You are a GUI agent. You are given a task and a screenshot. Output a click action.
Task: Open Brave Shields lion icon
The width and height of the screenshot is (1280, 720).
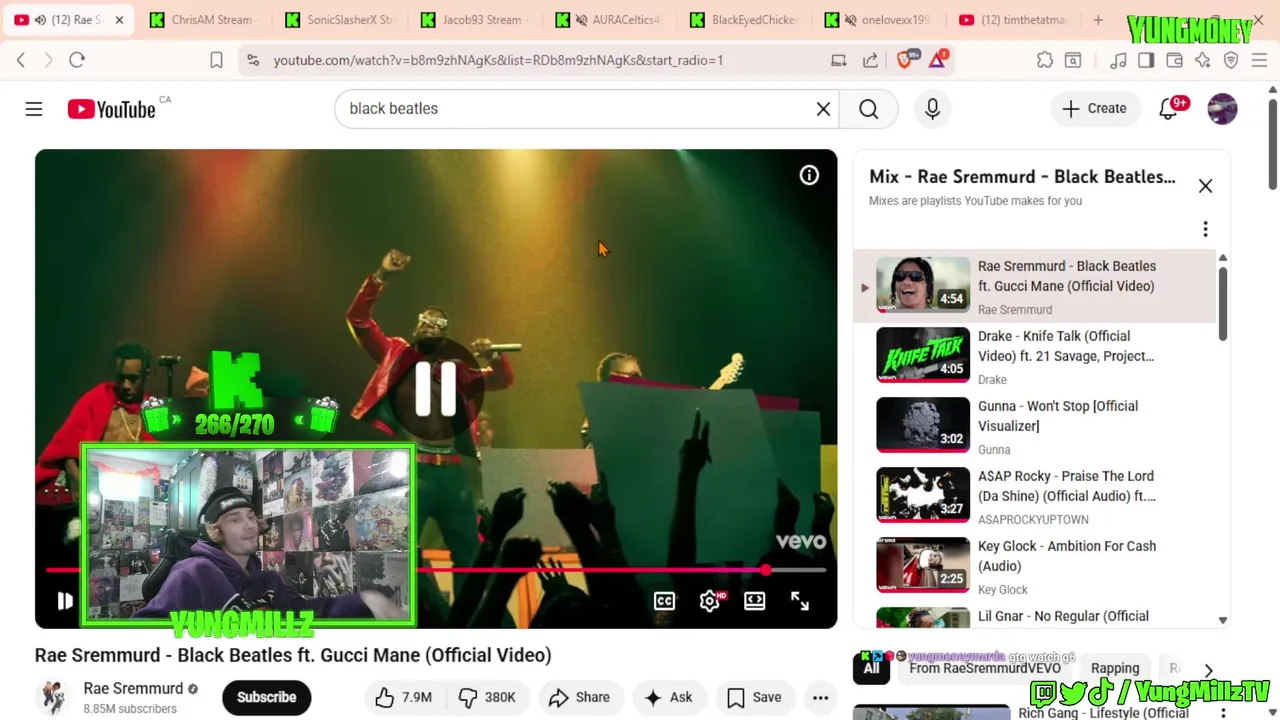tap(906, 60)
